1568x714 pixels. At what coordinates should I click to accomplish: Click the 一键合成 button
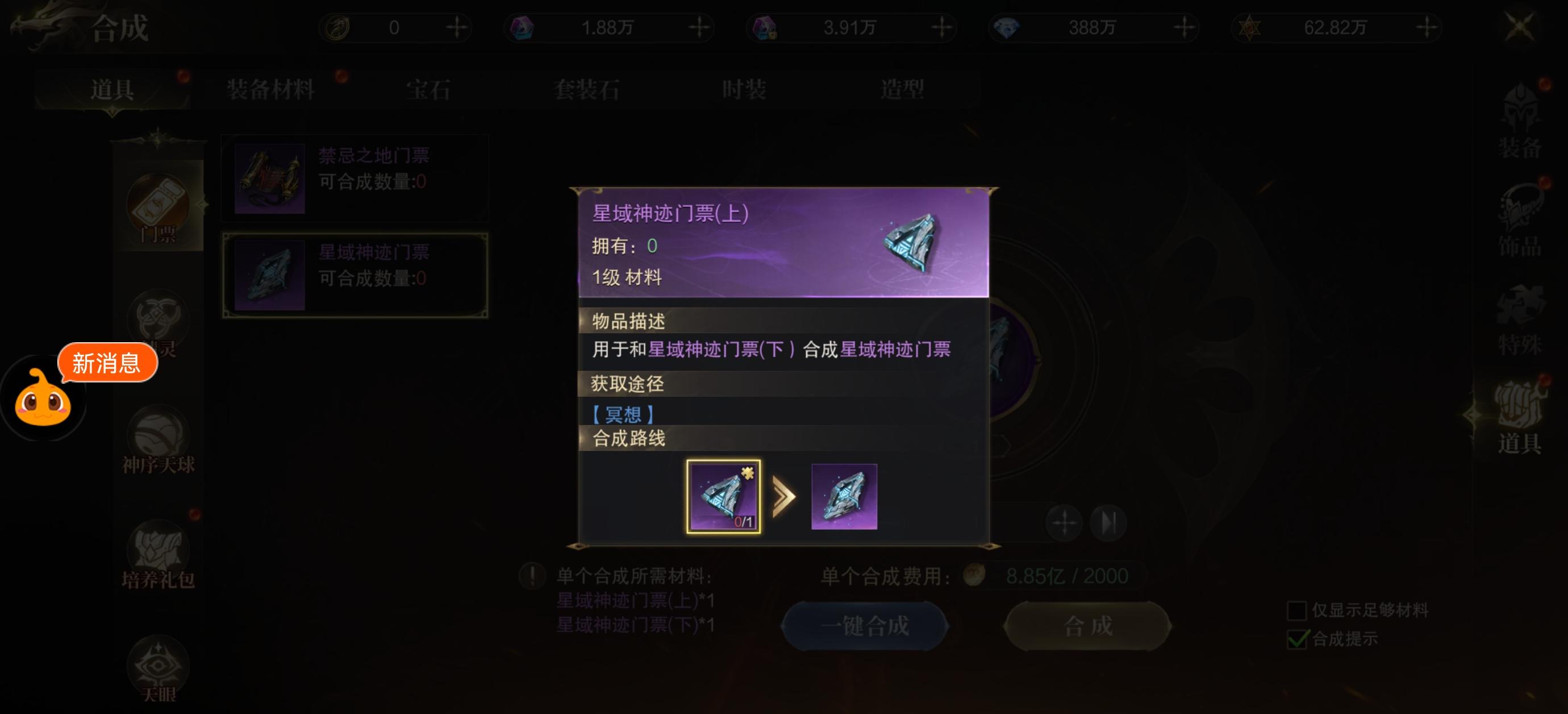point(864,626)
